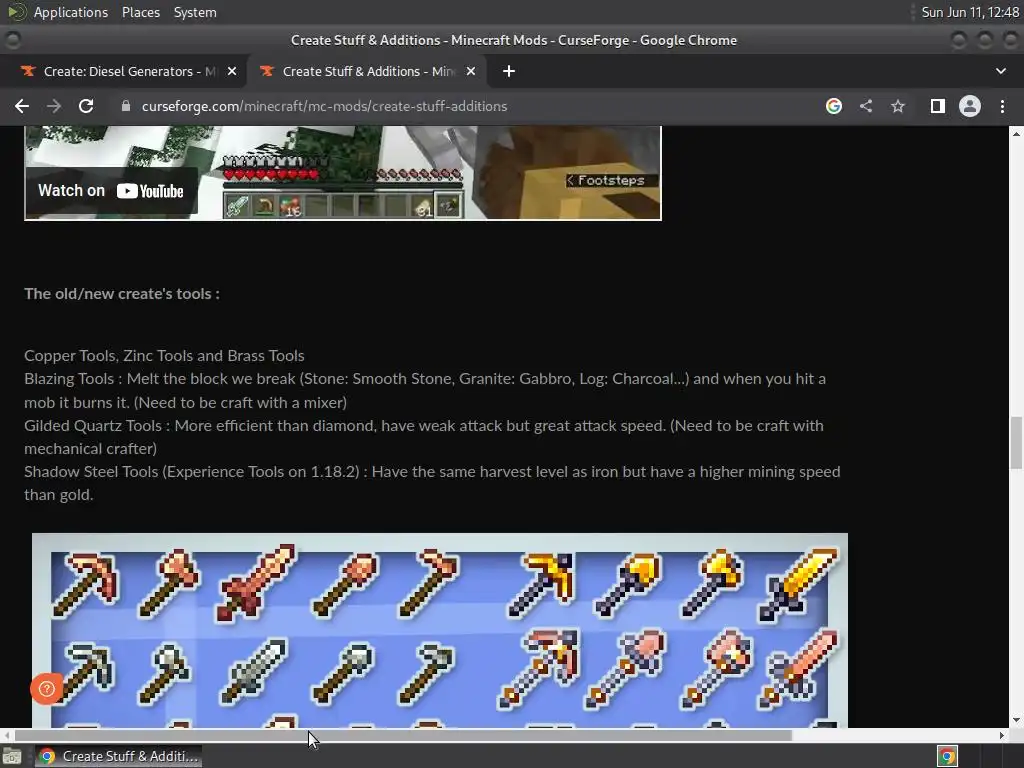
Task: Click the embedded YouTube video frame
Action: 343,173
